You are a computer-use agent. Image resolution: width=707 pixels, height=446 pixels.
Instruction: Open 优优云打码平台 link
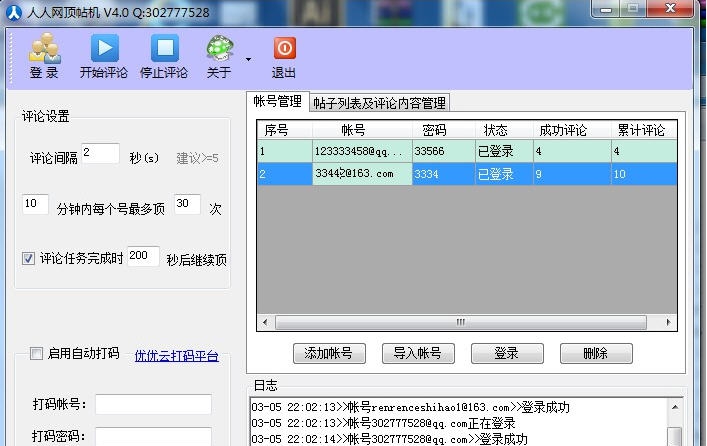pos(177,356)
